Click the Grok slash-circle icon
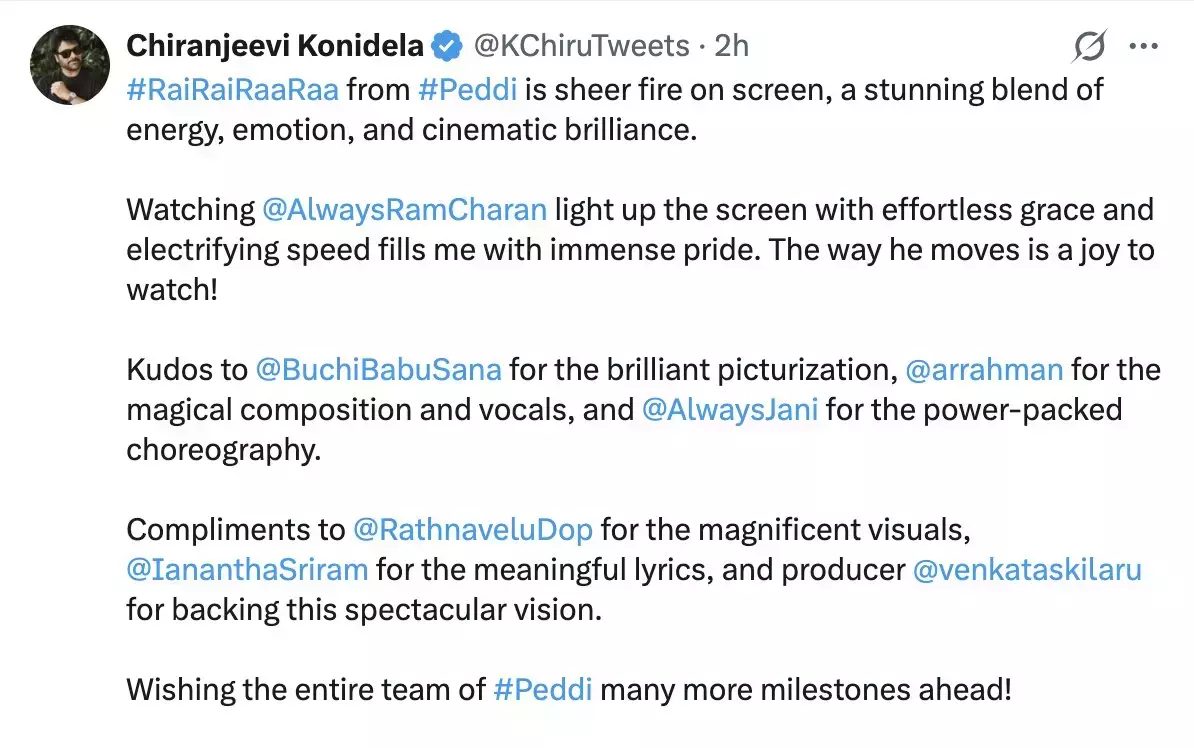 1090,46
